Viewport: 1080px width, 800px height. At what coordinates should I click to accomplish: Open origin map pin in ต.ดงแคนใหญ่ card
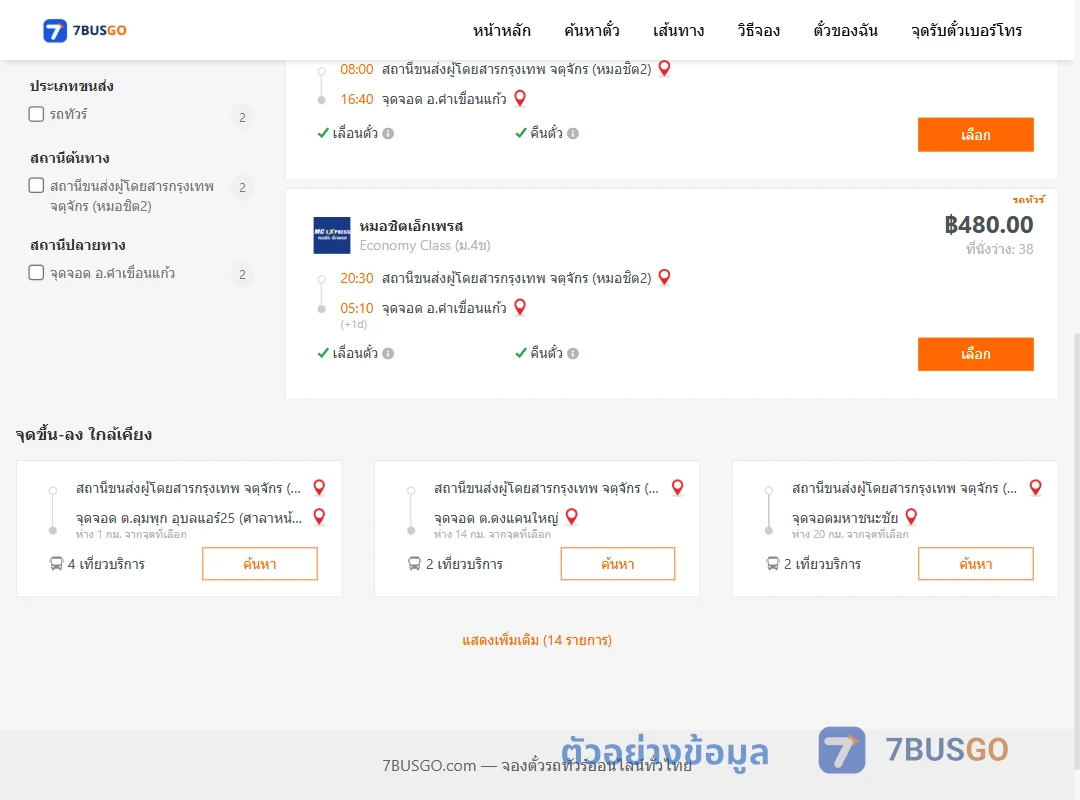pyautogui.click(x=677, y=487)
